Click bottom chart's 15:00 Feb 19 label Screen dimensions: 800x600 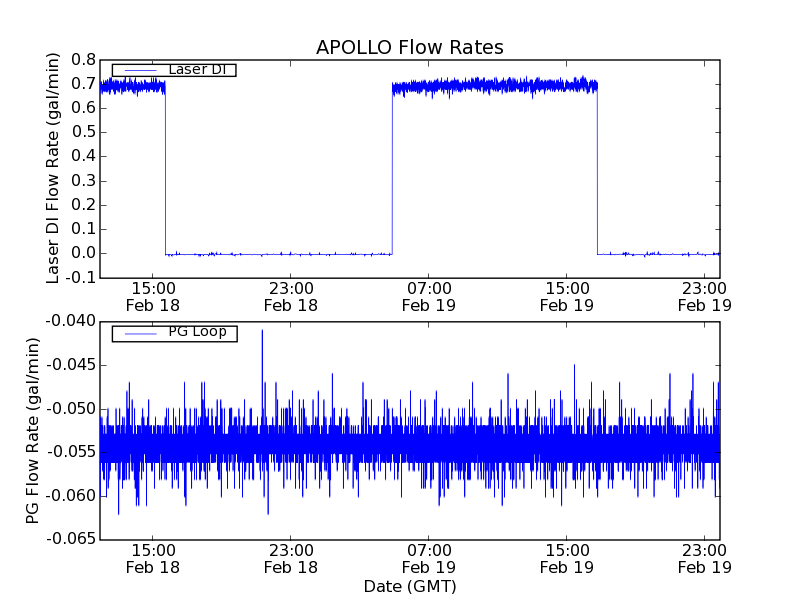click(x=567, y=559)
